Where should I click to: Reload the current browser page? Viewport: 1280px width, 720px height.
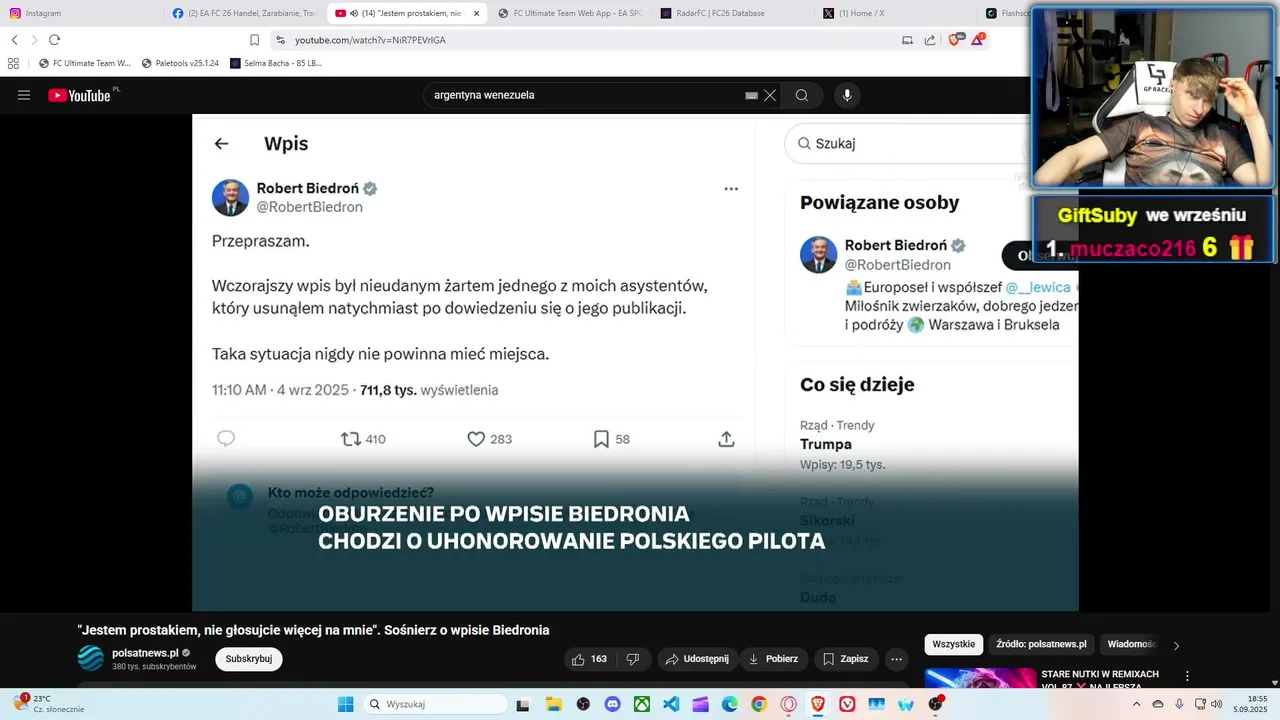54,40
